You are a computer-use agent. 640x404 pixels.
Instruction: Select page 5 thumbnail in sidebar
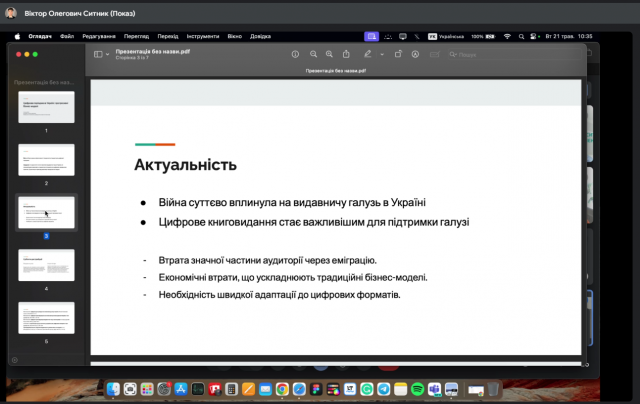[x=47, y=317]
